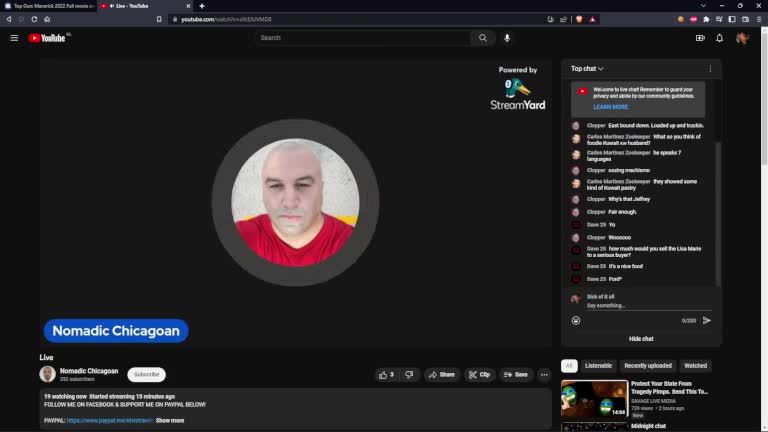Click the browser address bar URL
The image size is (768, 432).
click(226, 19)
